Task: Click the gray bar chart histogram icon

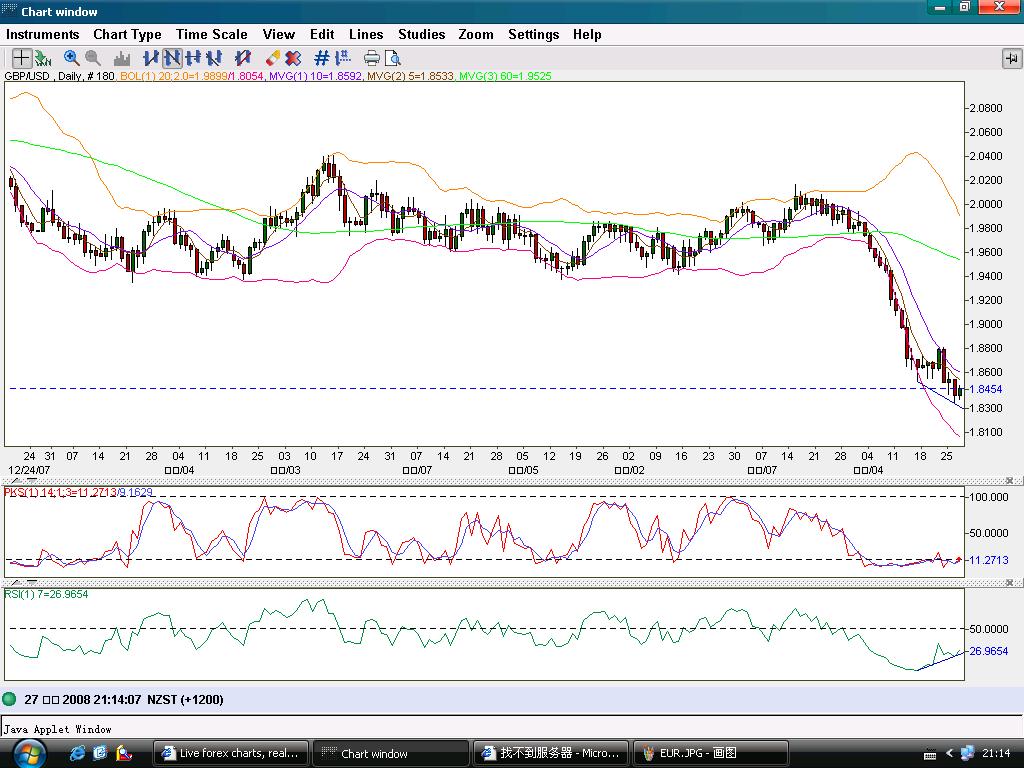Action: click(121, 59)
